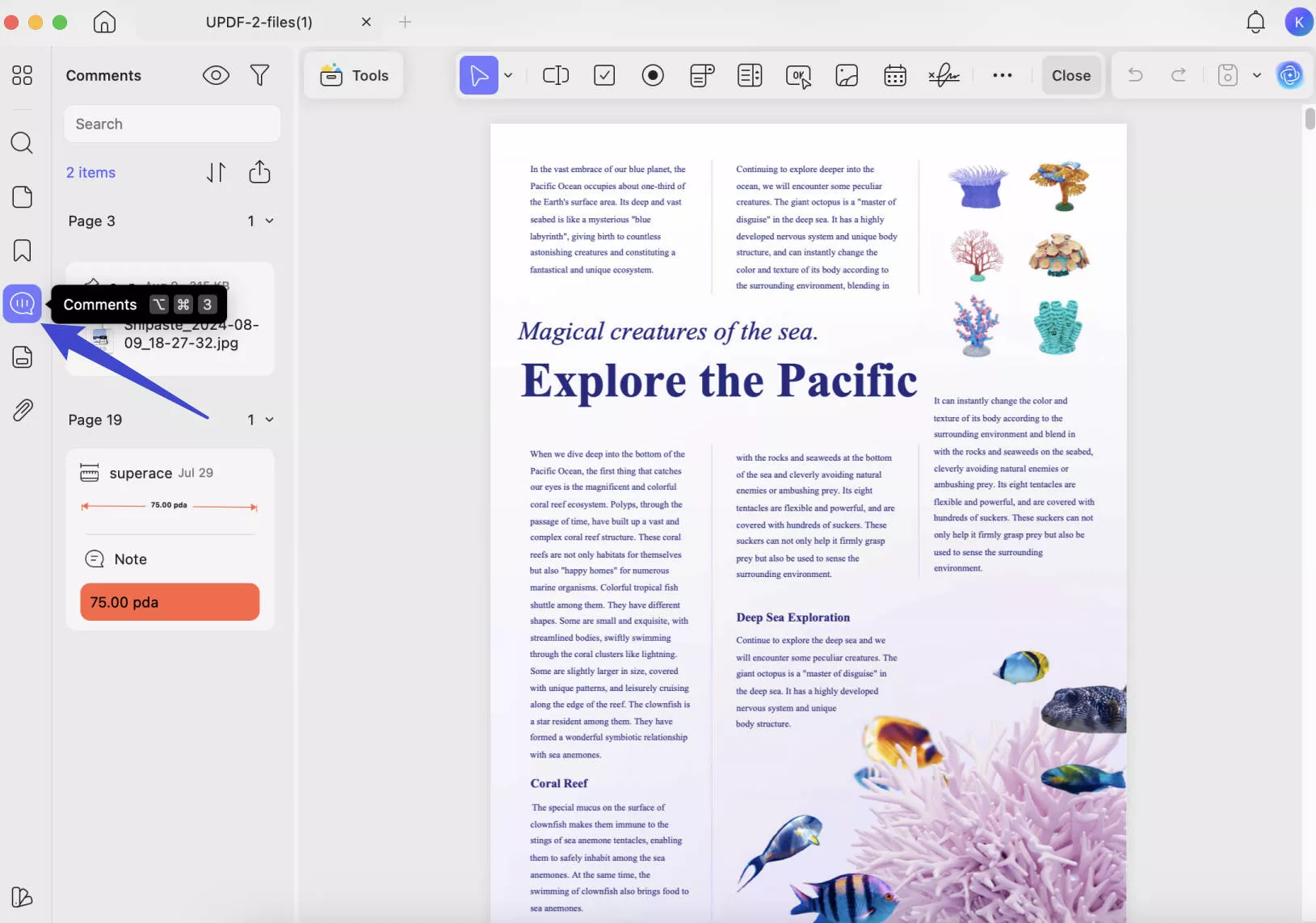Open the sidebar search panel
Image resolution: width=1316 pixels, height=923 pixels.
[x=23, y=143]
